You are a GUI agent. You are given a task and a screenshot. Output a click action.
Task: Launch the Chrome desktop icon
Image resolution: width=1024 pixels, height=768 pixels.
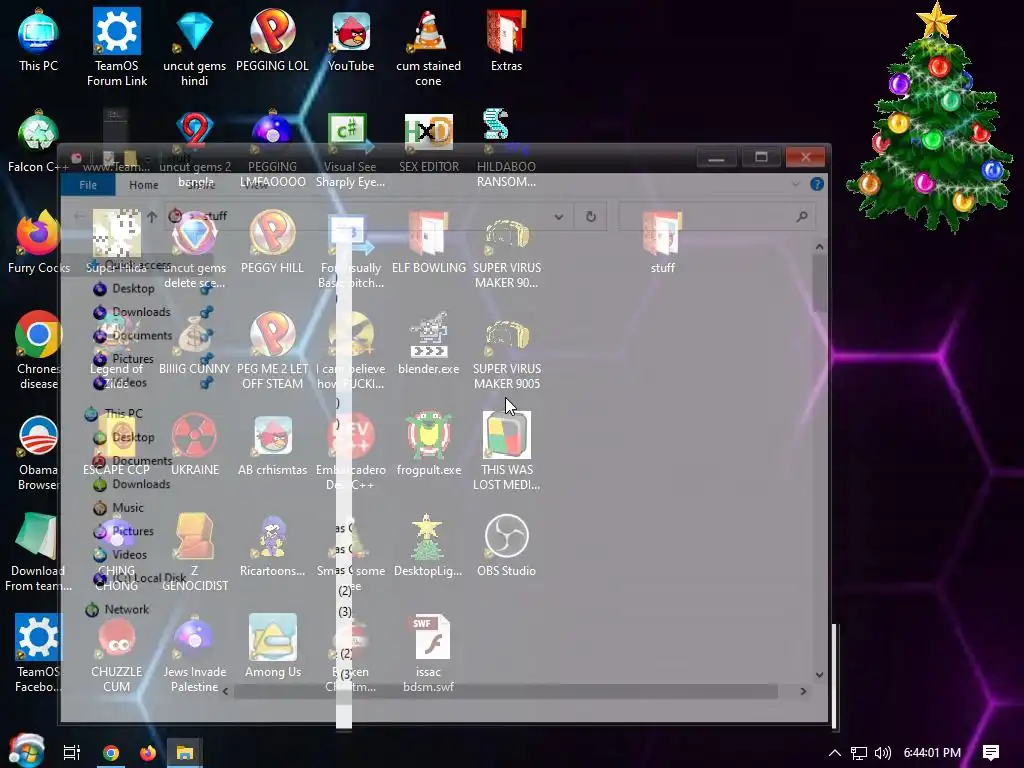click(x=38, y=334)
